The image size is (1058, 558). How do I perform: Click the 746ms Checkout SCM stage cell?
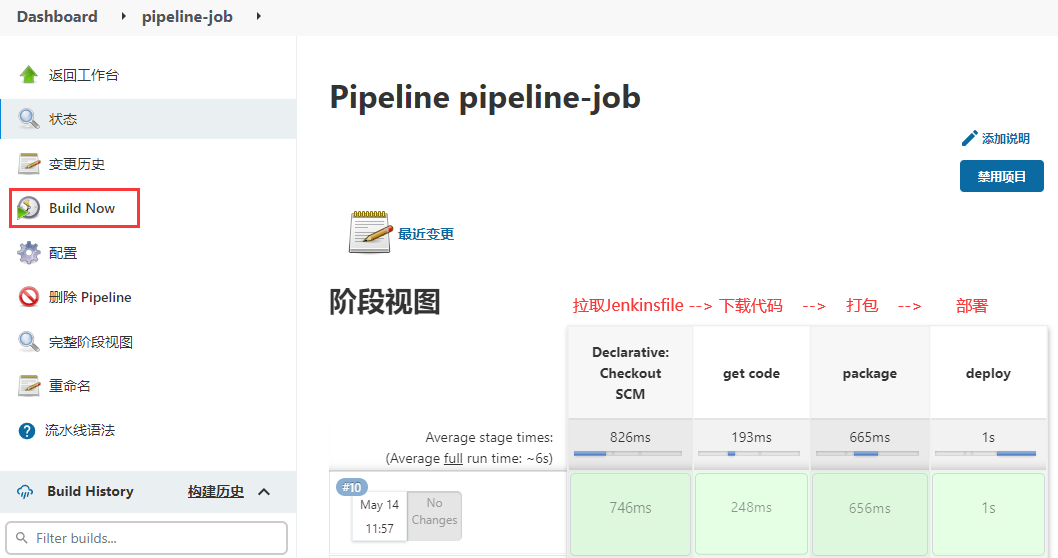pos(630,513)
